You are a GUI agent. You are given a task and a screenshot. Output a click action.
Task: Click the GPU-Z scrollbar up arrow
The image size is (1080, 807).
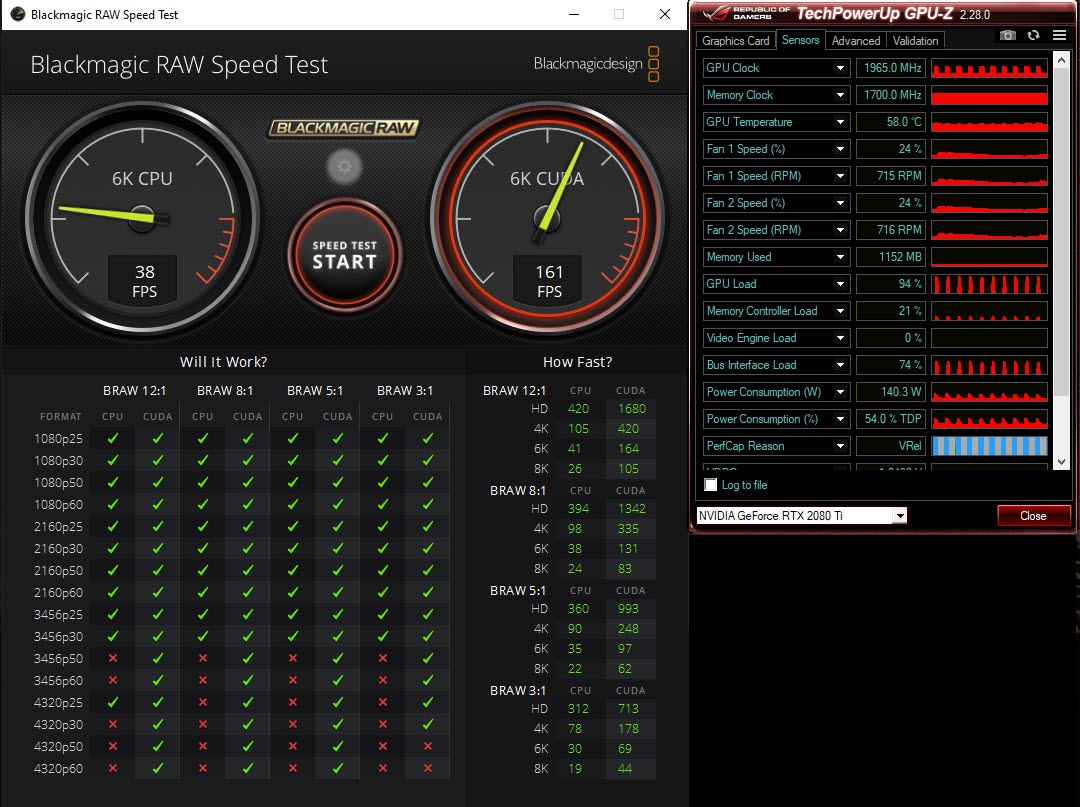(x=1061, y=60)
